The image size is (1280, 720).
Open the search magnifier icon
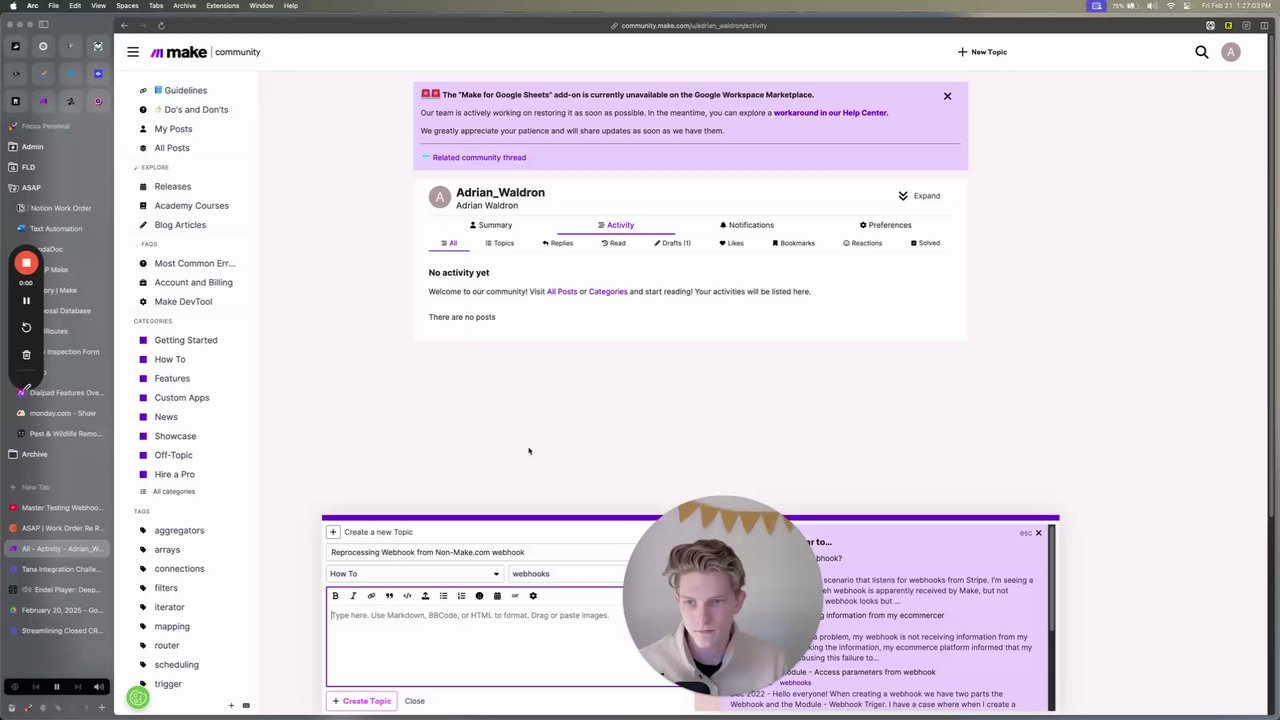pyautogui.click(x=1202, y=52)
